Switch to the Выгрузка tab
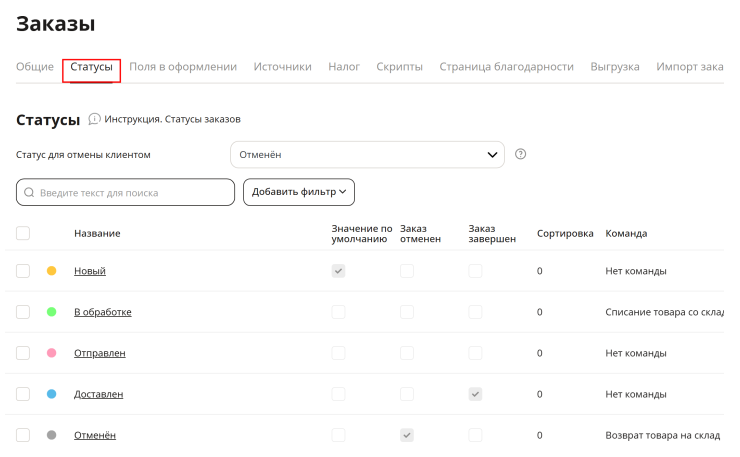The image size is (740, 457). (615, 67)
